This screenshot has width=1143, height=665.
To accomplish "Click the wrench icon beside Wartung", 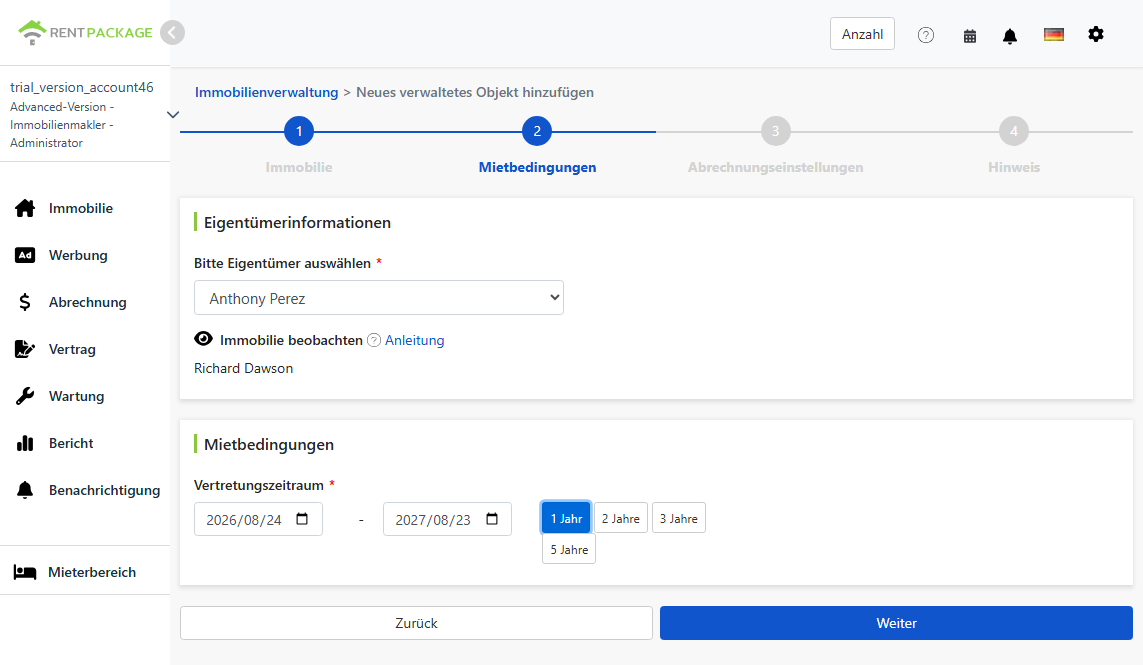I will coord(25,396).
